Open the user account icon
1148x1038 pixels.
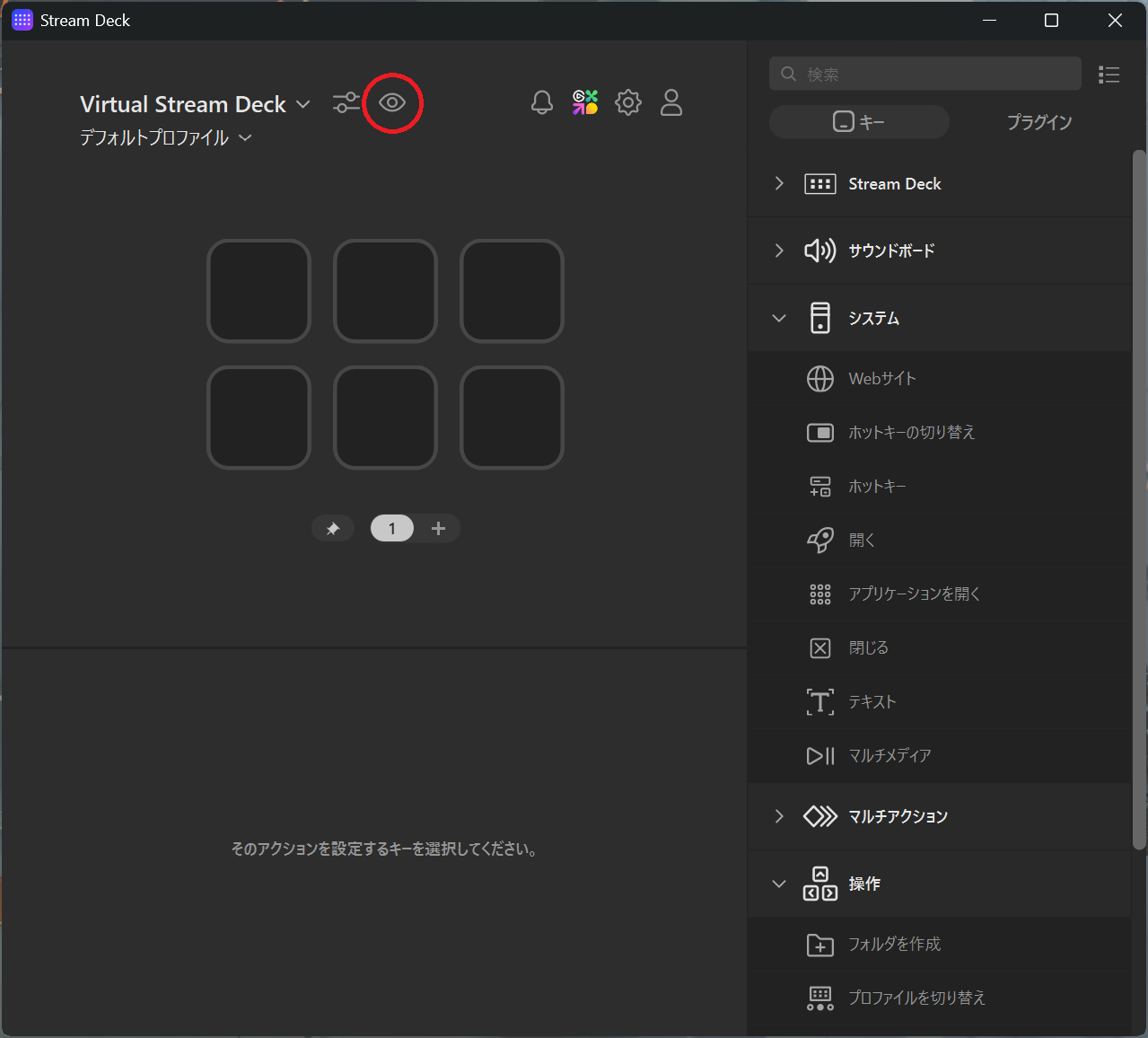coord(671,102)
